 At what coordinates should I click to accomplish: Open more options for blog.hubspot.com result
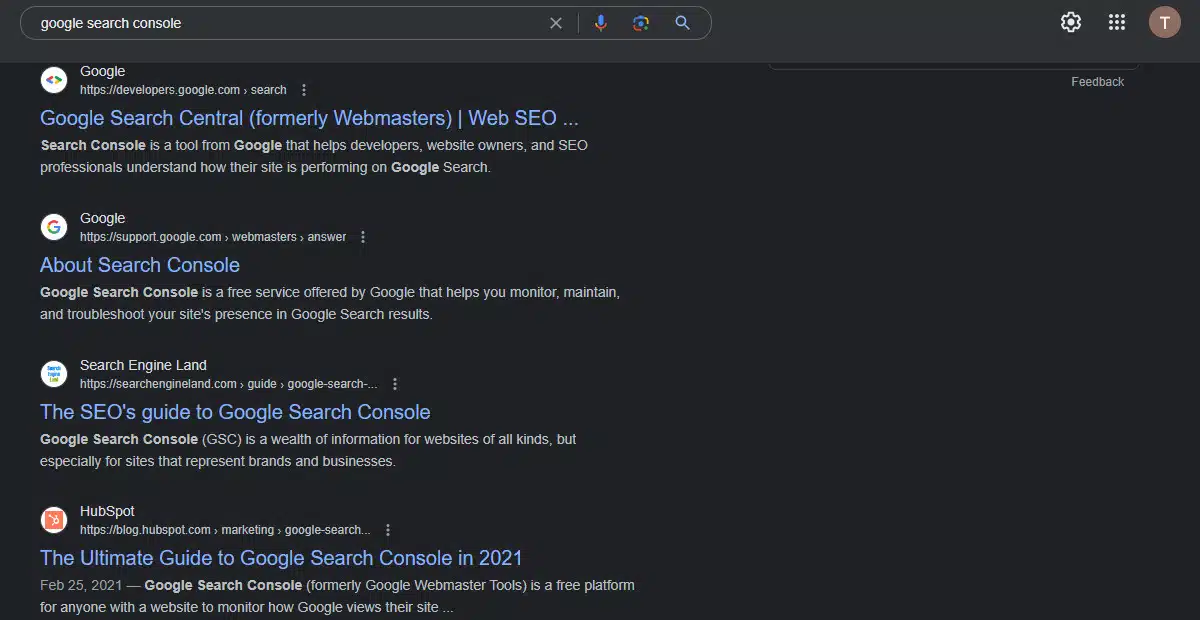pyautogui.click(x=388, y=530)
